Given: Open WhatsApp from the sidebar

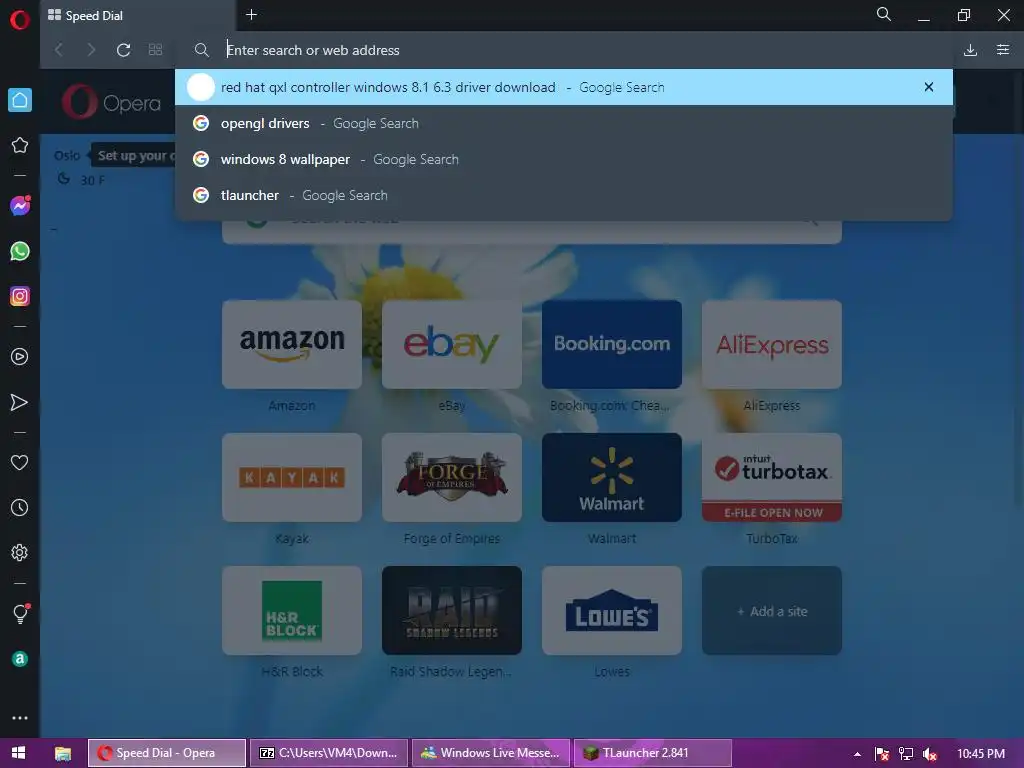Looking at the screenshot, I should (x=20, y=251).
